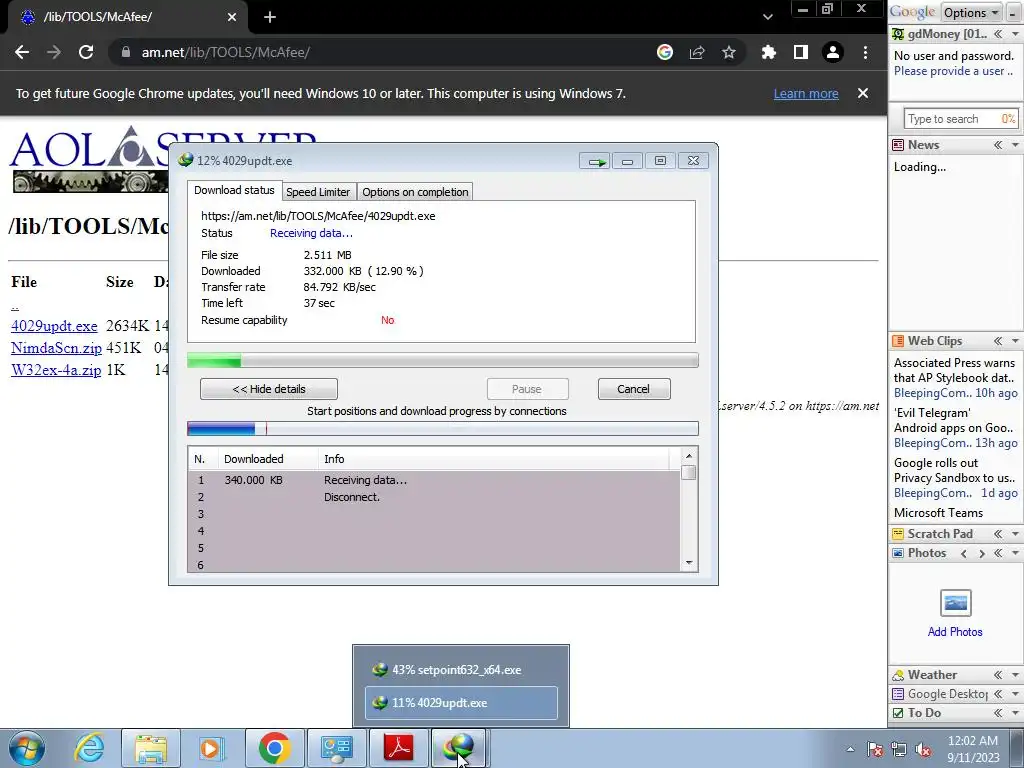
Task: Open the Web Clips menu arrow
Action: tap(1016, 341)
